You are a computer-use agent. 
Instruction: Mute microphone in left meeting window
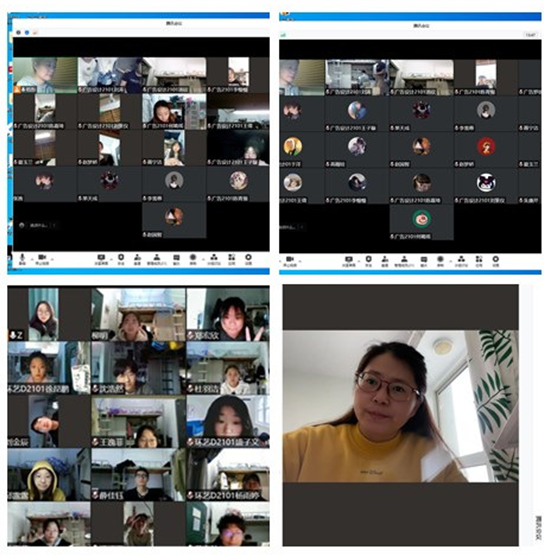22,259
